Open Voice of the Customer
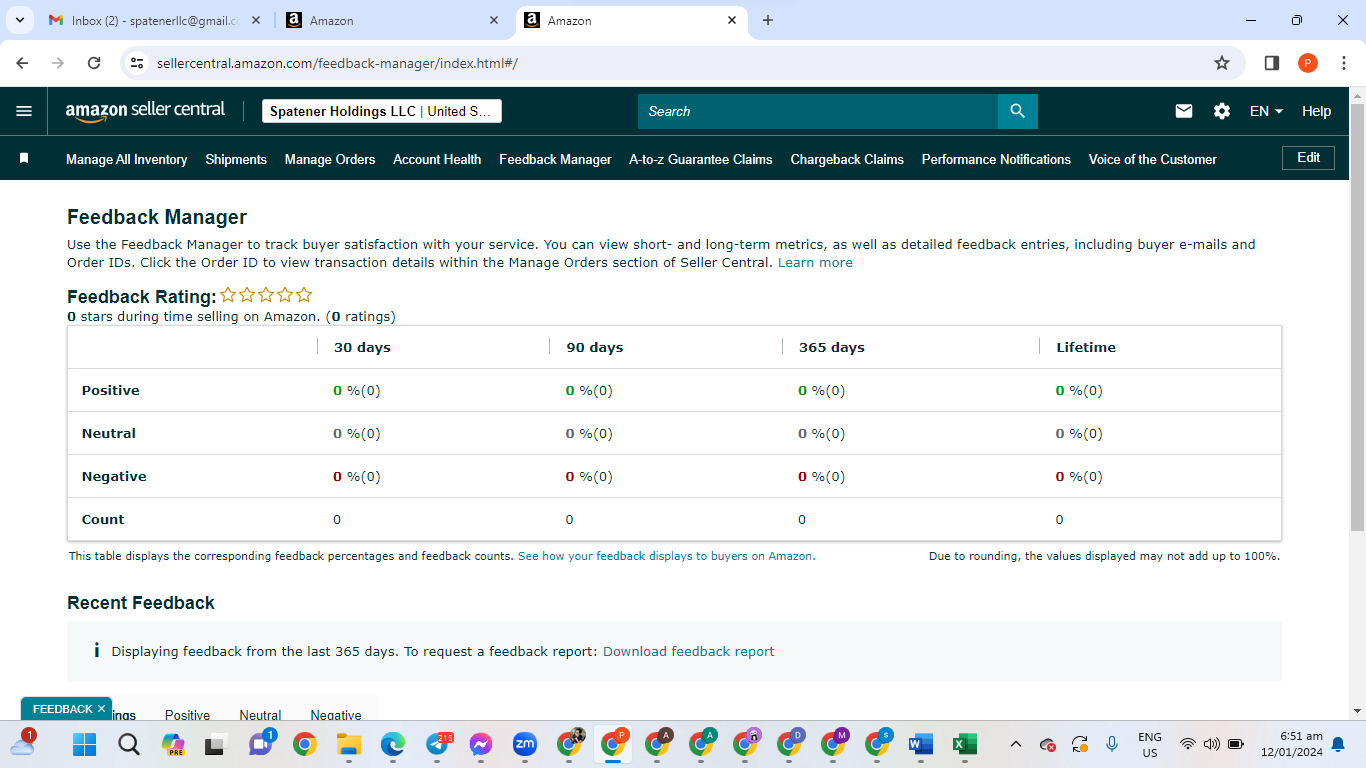The height and width of the screenshot is (768, 1366). point(1153,159)
